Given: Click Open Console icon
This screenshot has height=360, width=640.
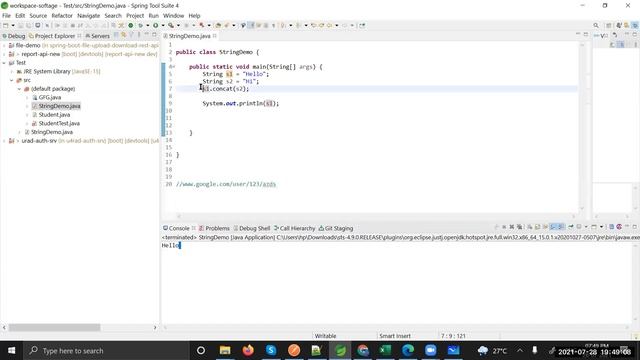Looking at the screenshot, I should tap(594, 227).
